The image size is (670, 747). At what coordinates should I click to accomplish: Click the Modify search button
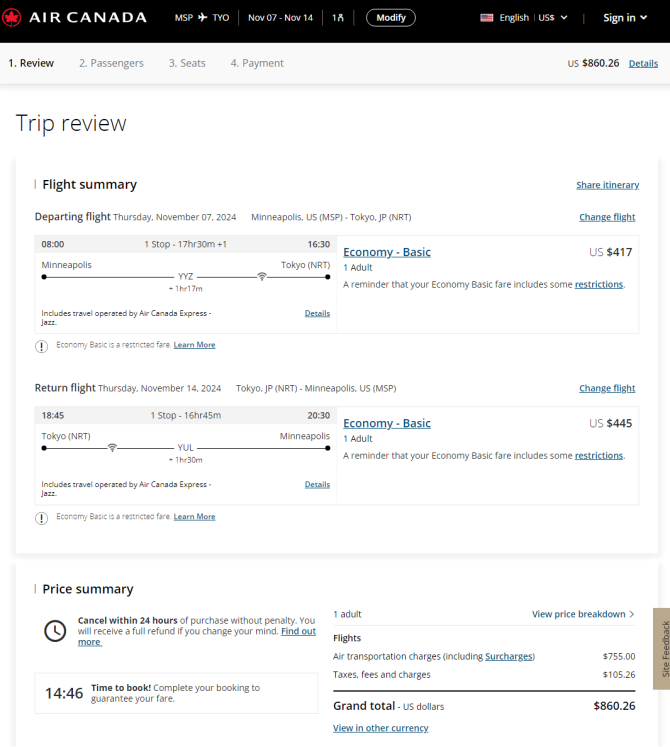[x=391, y=18]
